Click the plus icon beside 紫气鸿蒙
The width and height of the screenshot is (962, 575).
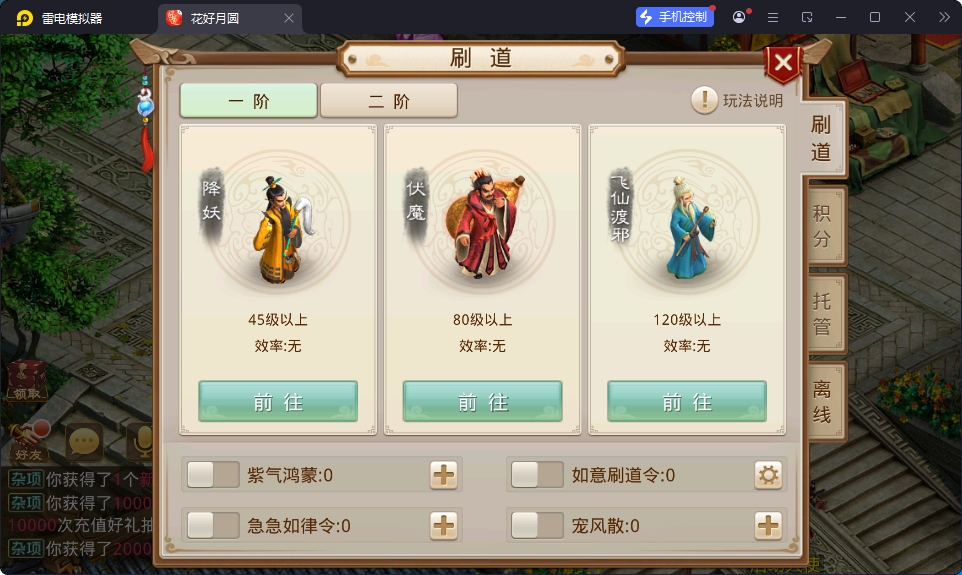(444, 475)
